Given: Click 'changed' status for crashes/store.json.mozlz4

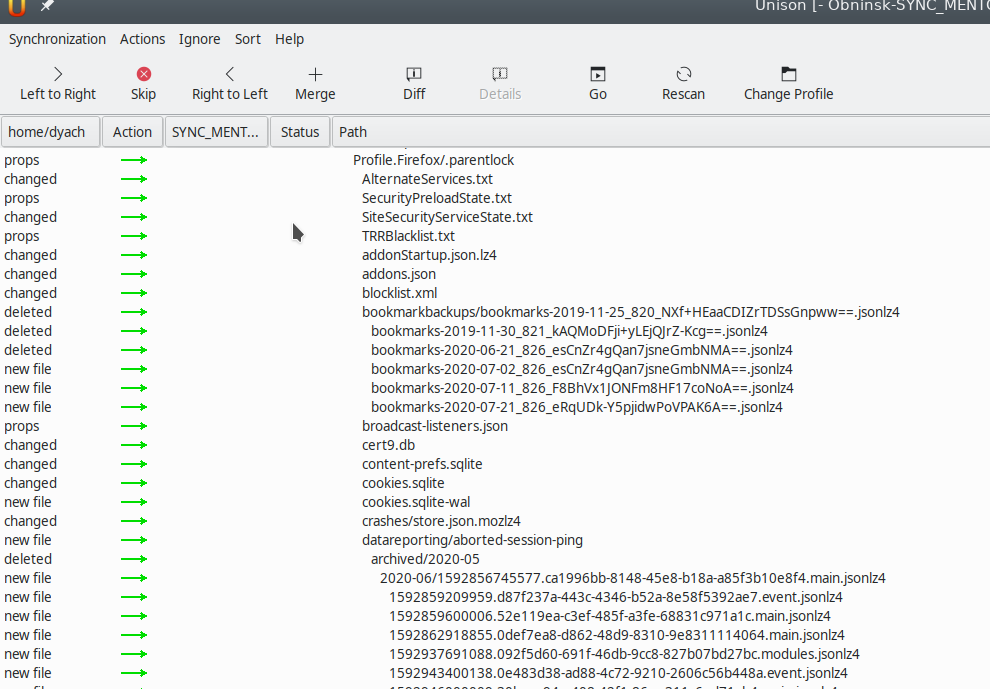Looking at the screenshot, I should (x=30, y=521).
